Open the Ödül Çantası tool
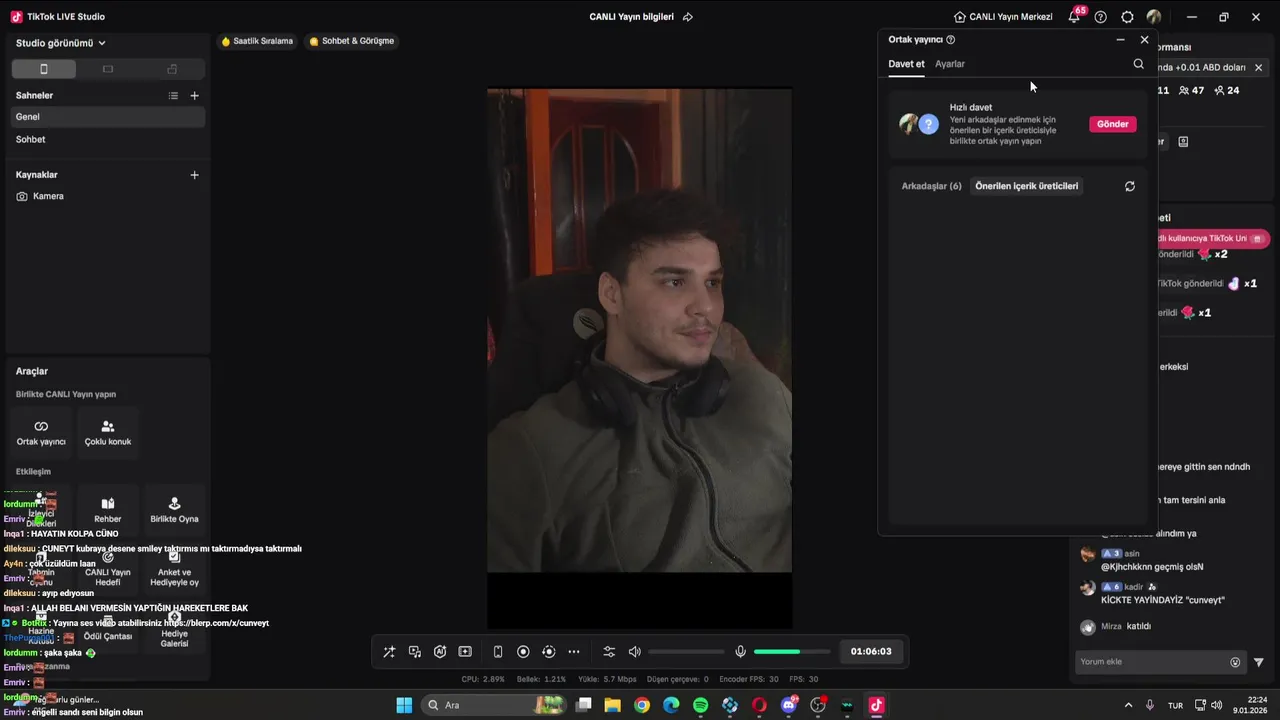 [108, 629]
